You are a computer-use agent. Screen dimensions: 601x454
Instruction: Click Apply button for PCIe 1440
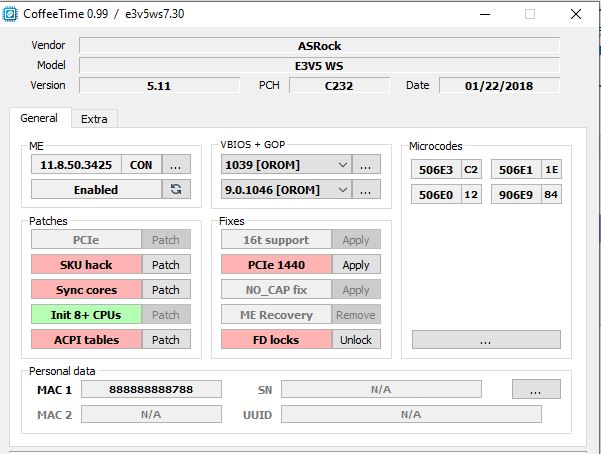coord(356,265)
